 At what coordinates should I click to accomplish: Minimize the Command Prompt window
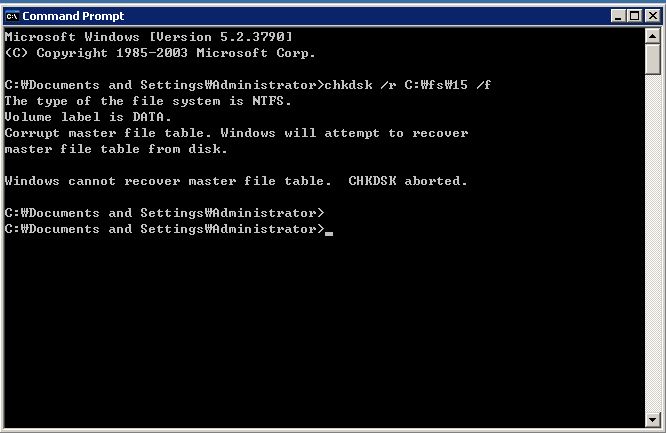click(x=618, y=16)
